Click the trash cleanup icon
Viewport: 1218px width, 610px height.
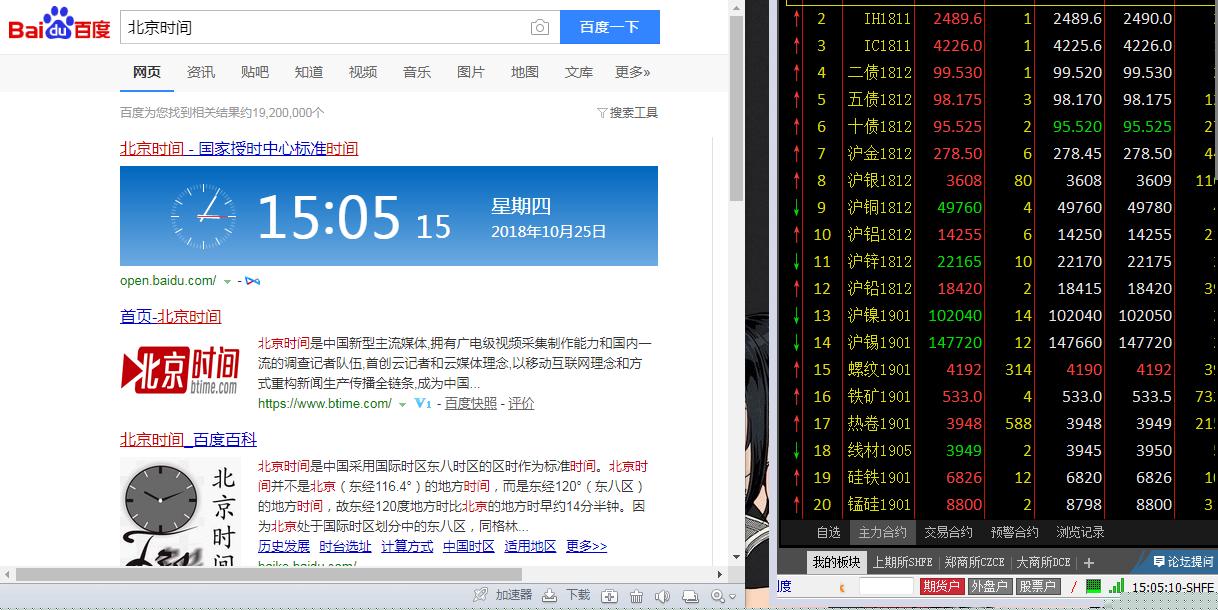(636, 596)
